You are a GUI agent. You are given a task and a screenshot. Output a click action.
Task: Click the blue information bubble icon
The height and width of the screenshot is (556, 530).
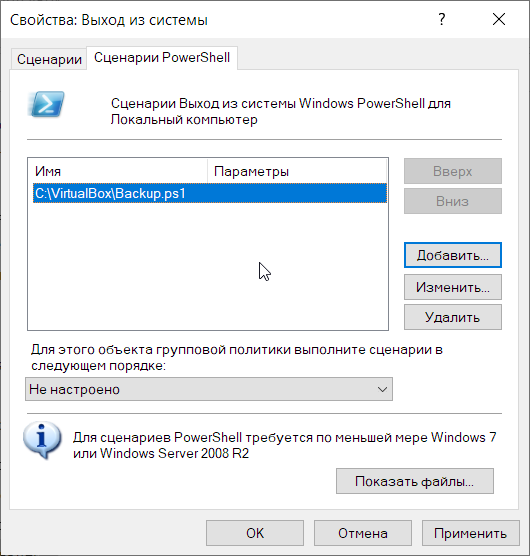(42, 440)
